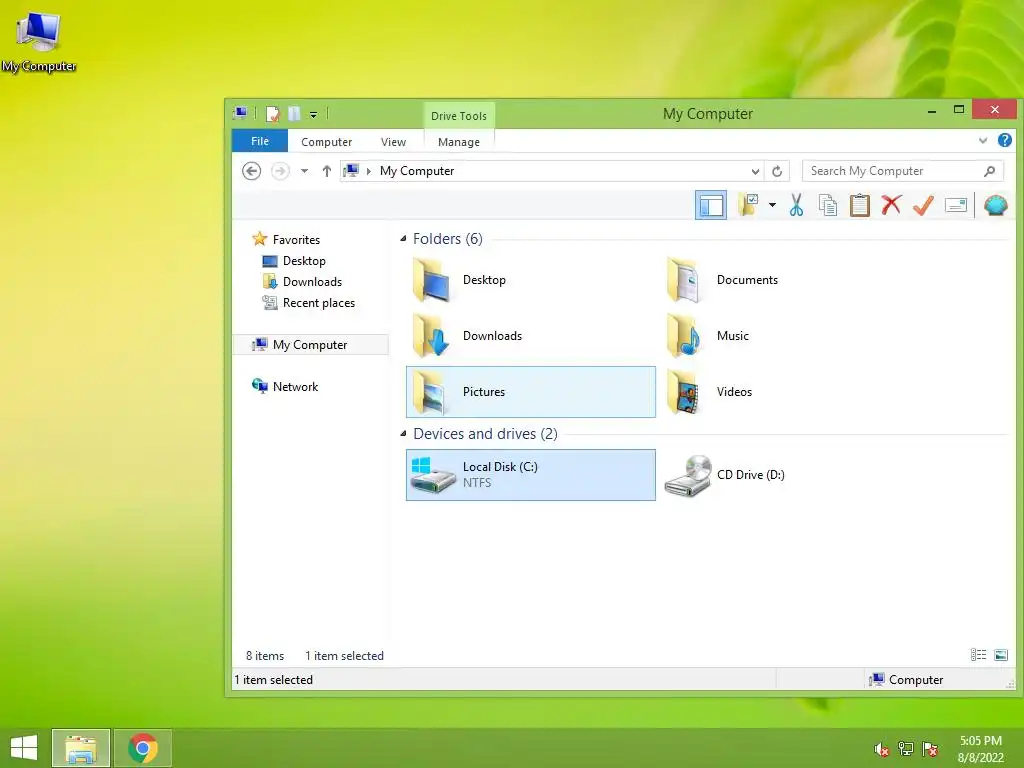The height and width of the screenshot is (768, 1024).
Task: Click the blue shell icon in toolbar
Action: (x=995, y=206)
